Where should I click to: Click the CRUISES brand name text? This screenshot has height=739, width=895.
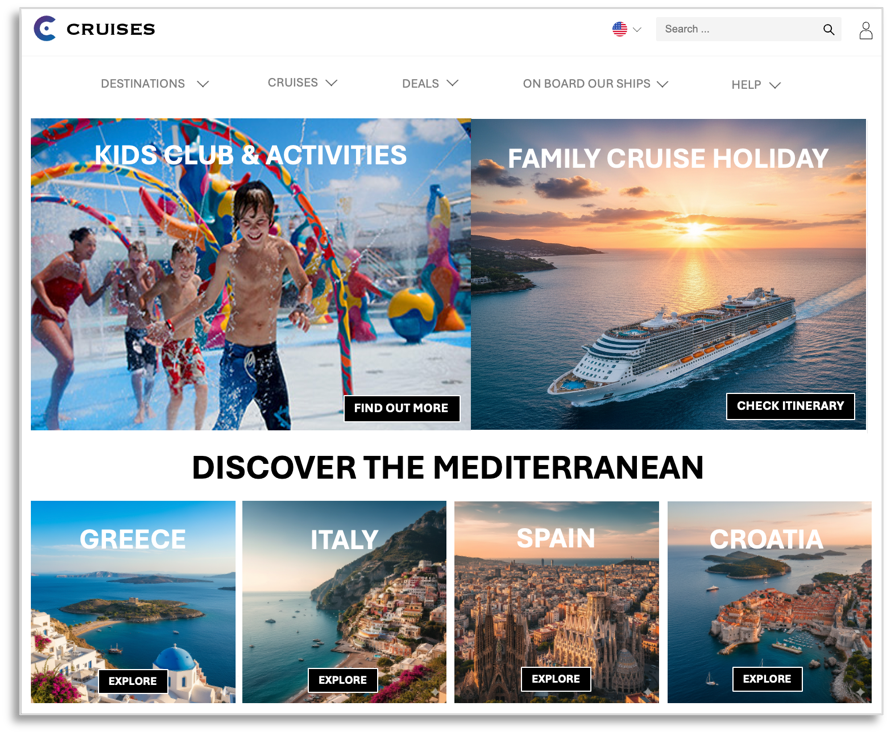[x=111, y=29]
